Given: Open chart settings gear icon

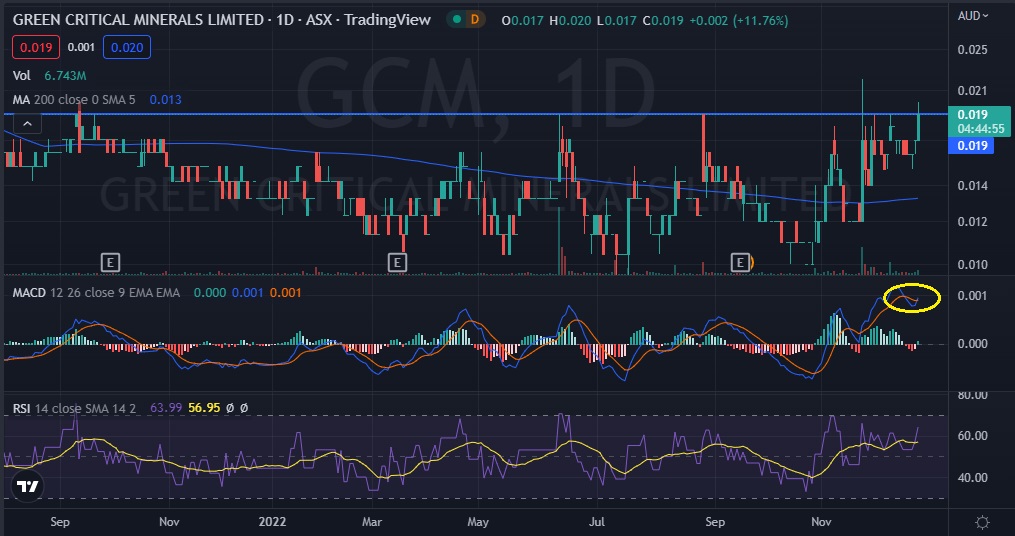Looking at the screenshot, I should [x=982, y=522].
